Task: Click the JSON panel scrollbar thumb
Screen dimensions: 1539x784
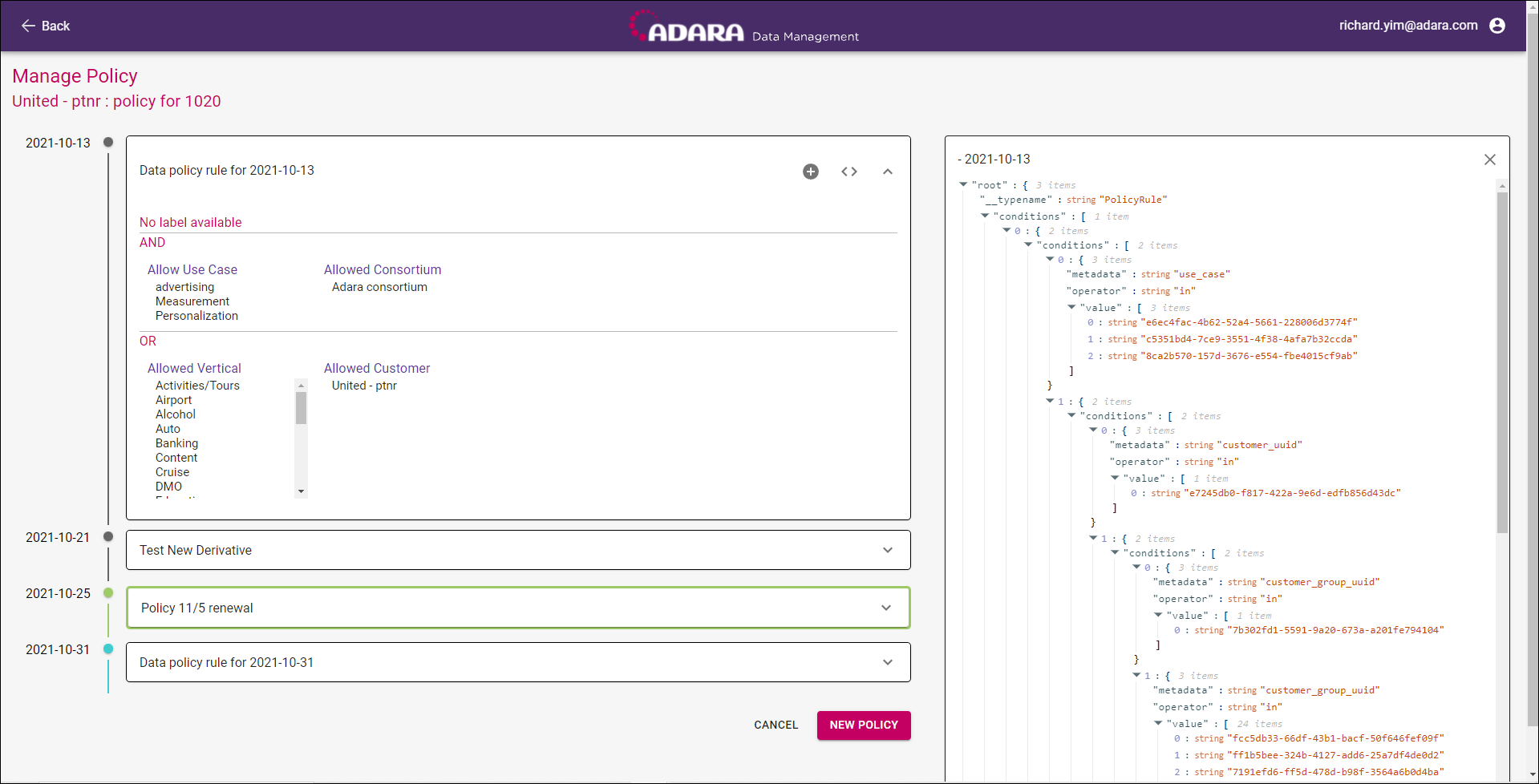Action: (1502, 362)
